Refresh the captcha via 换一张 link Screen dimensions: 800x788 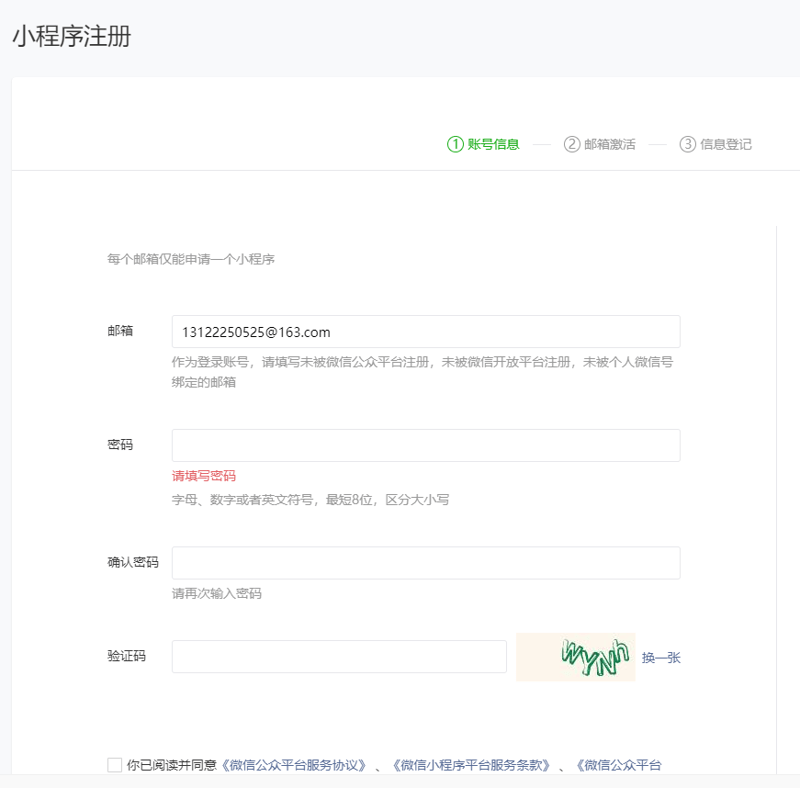(x=661, y=657)
